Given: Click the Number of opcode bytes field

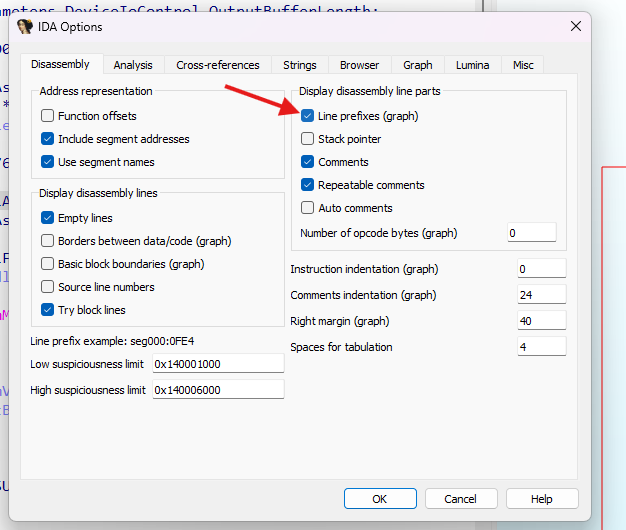Looking at the screenshot, I should click(x=531, y=233).
